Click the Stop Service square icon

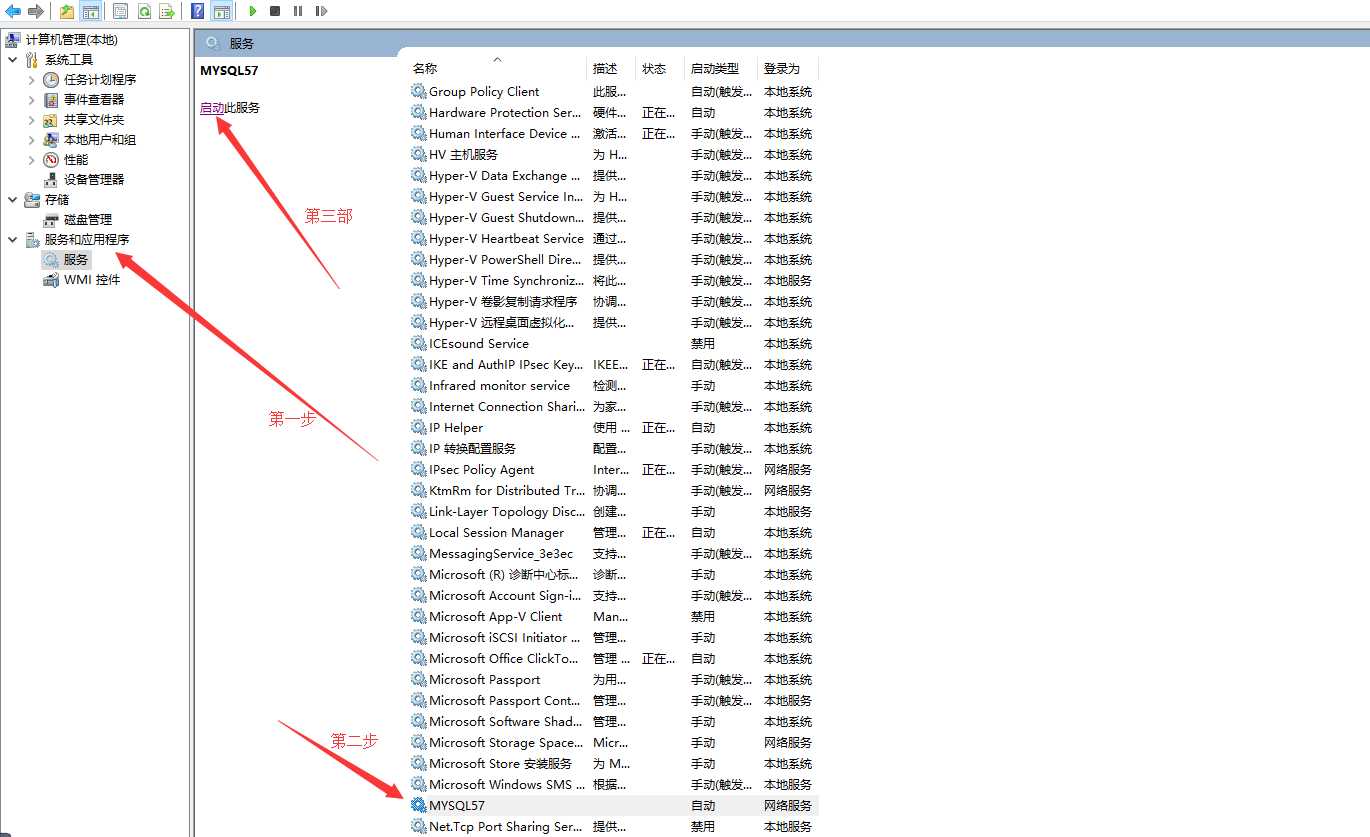[275, 11]
